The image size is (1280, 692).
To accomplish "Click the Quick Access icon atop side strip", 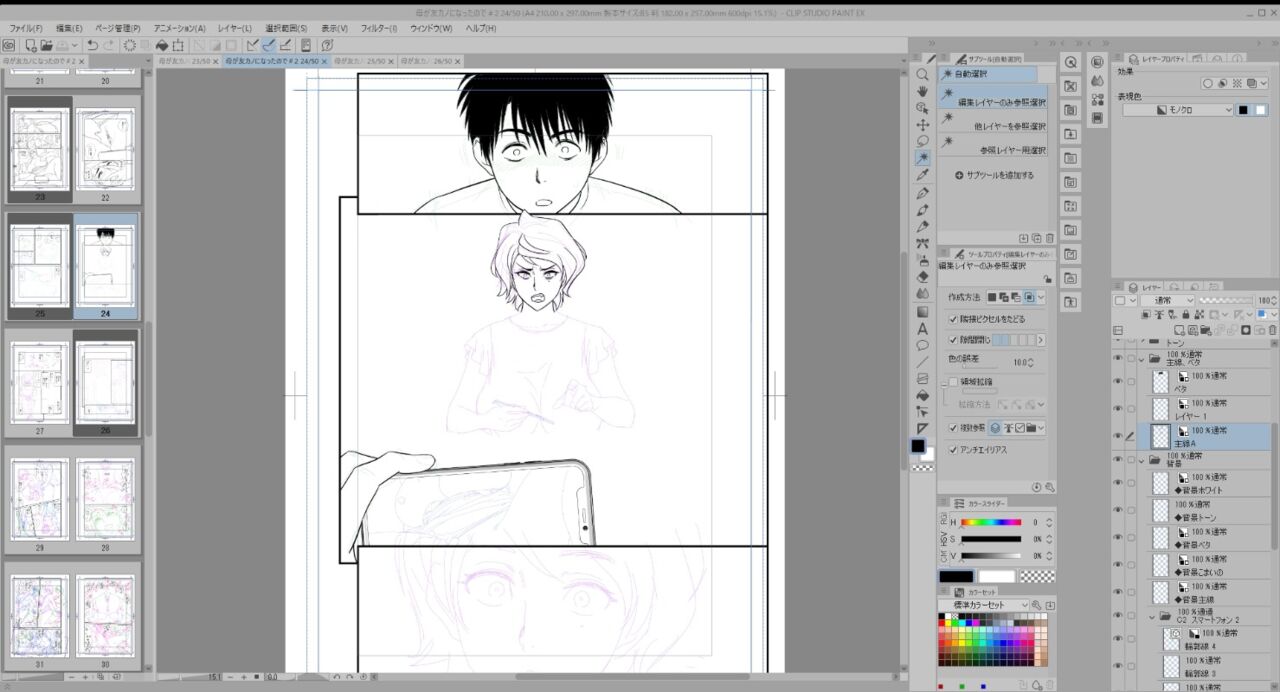I will point(1070,62).
